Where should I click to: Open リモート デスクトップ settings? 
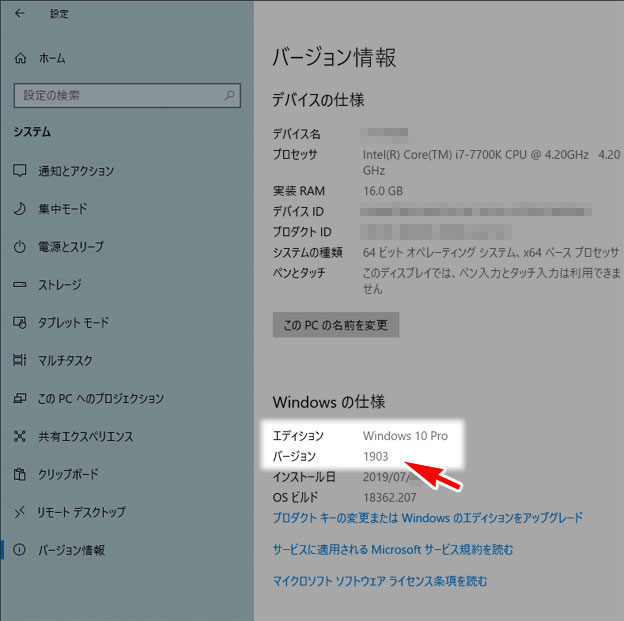coord(82,512)
